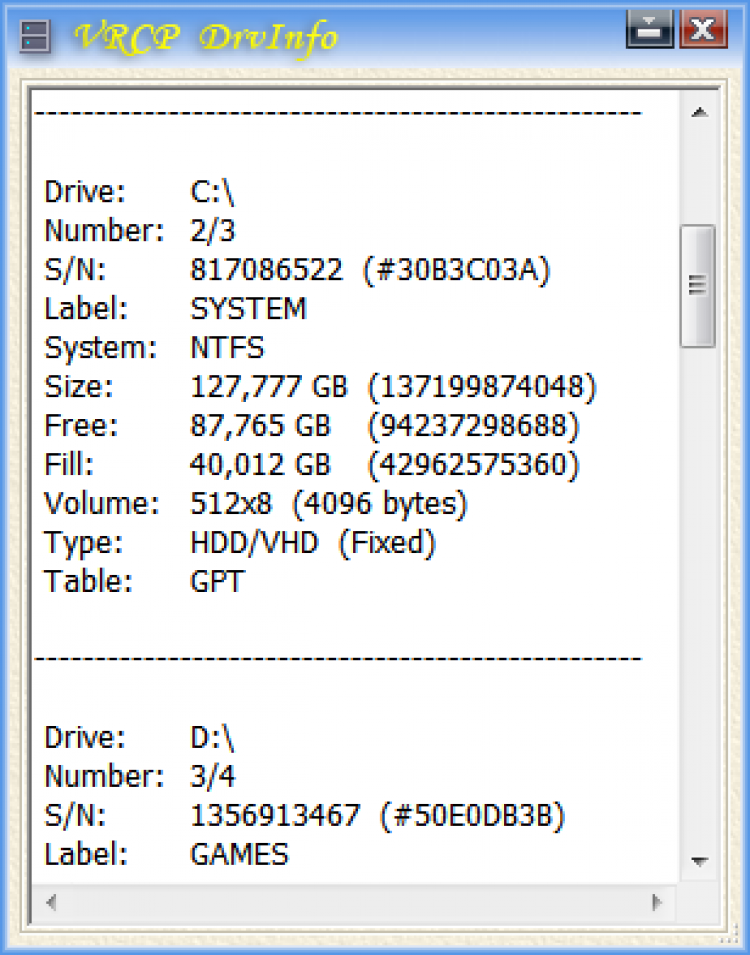This screenshot has height=955, width=750.
Task: Click the Number value 3/4
Action: pos(213,777)
